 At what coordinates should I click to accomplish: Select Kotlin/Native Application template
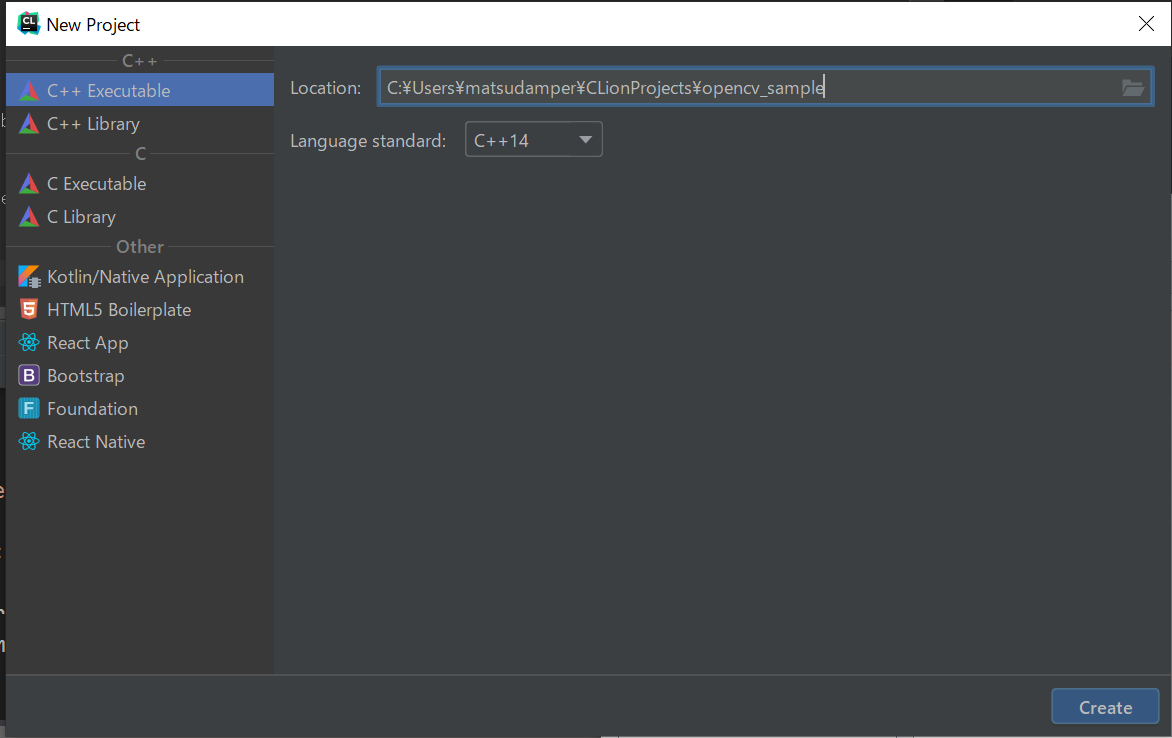pos(140,277)
